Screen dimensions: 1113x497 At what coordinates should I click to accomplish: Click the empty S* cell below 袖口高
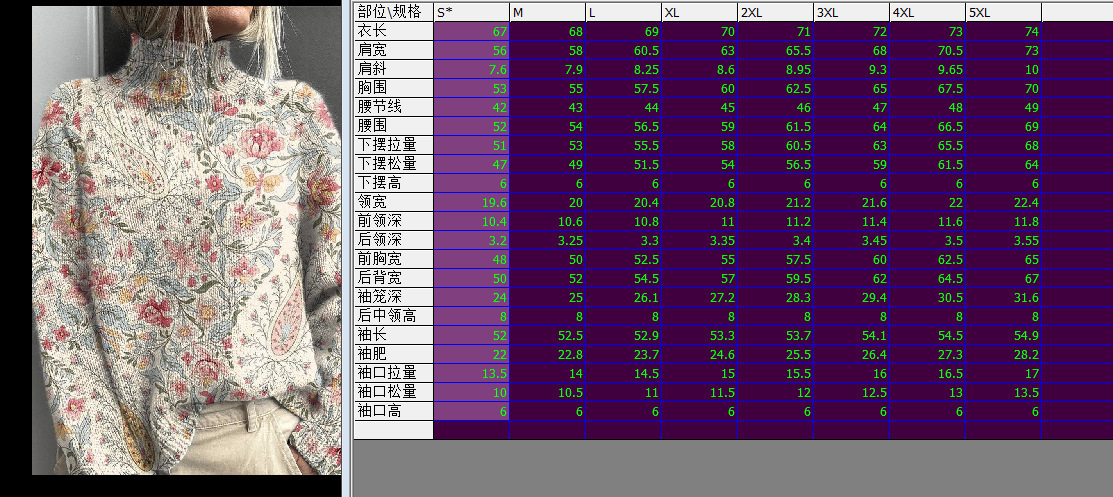(472, 430)
